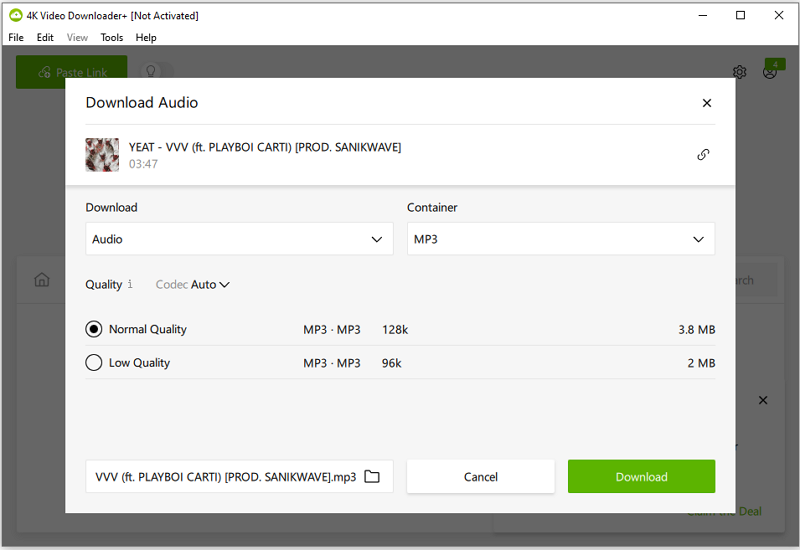Click the 2 MB file size
800x550 pixels.
[x=701, y=363]
